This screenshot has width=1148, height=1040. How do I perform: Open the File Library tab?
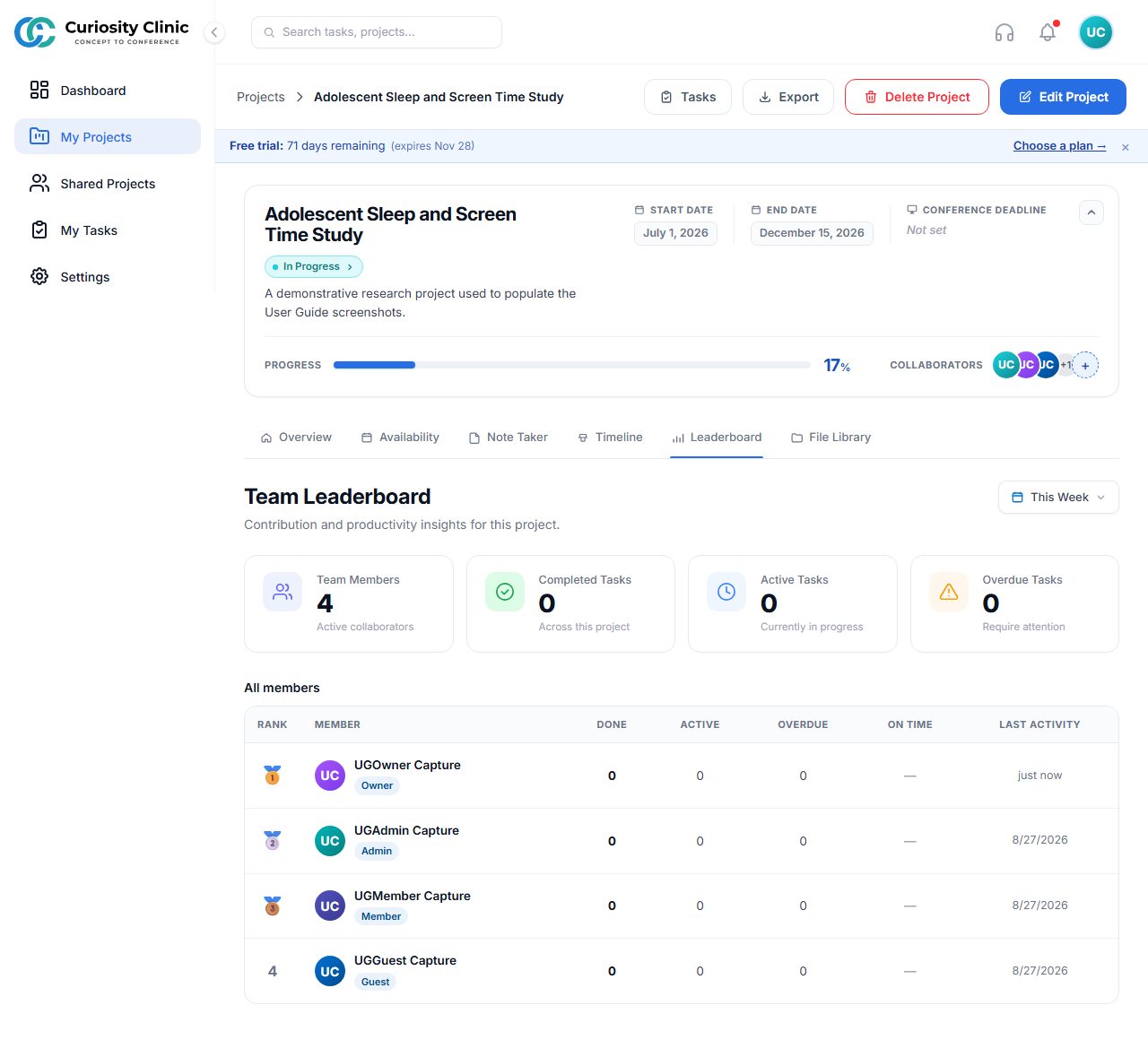(x=831, y=438)
